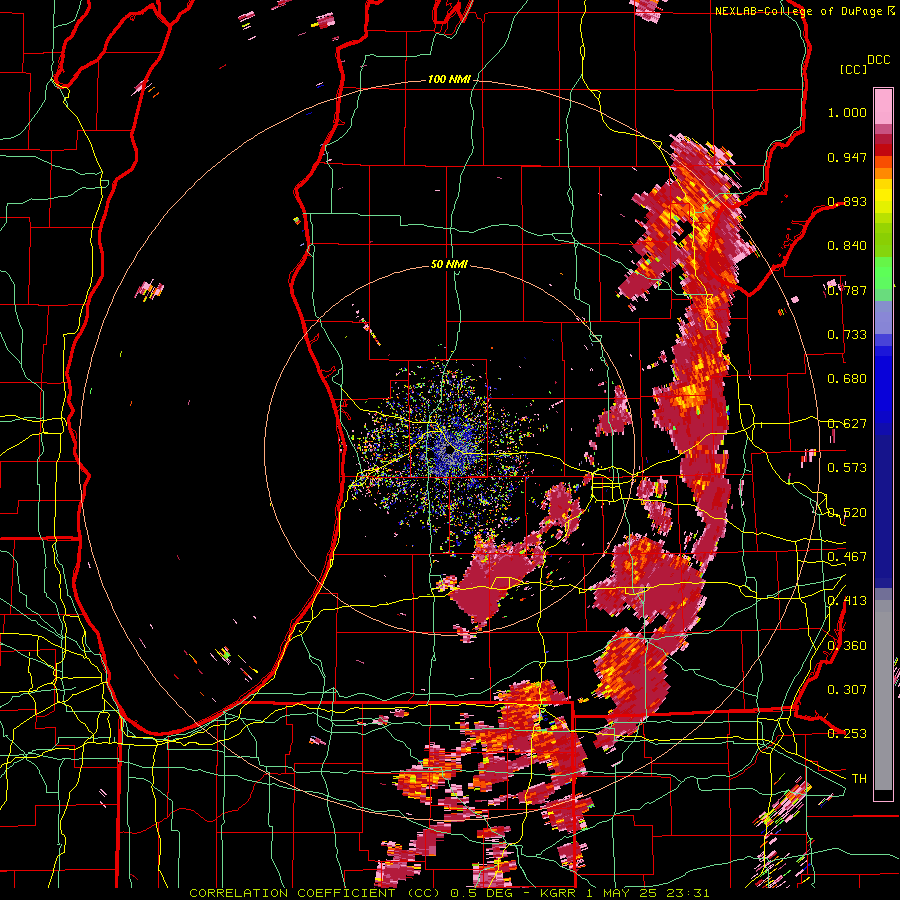Image resolution: width=900 pixels, height=900 pixels.
Task: Select the 0.573 scale value
Action: (x=847, y=468)
